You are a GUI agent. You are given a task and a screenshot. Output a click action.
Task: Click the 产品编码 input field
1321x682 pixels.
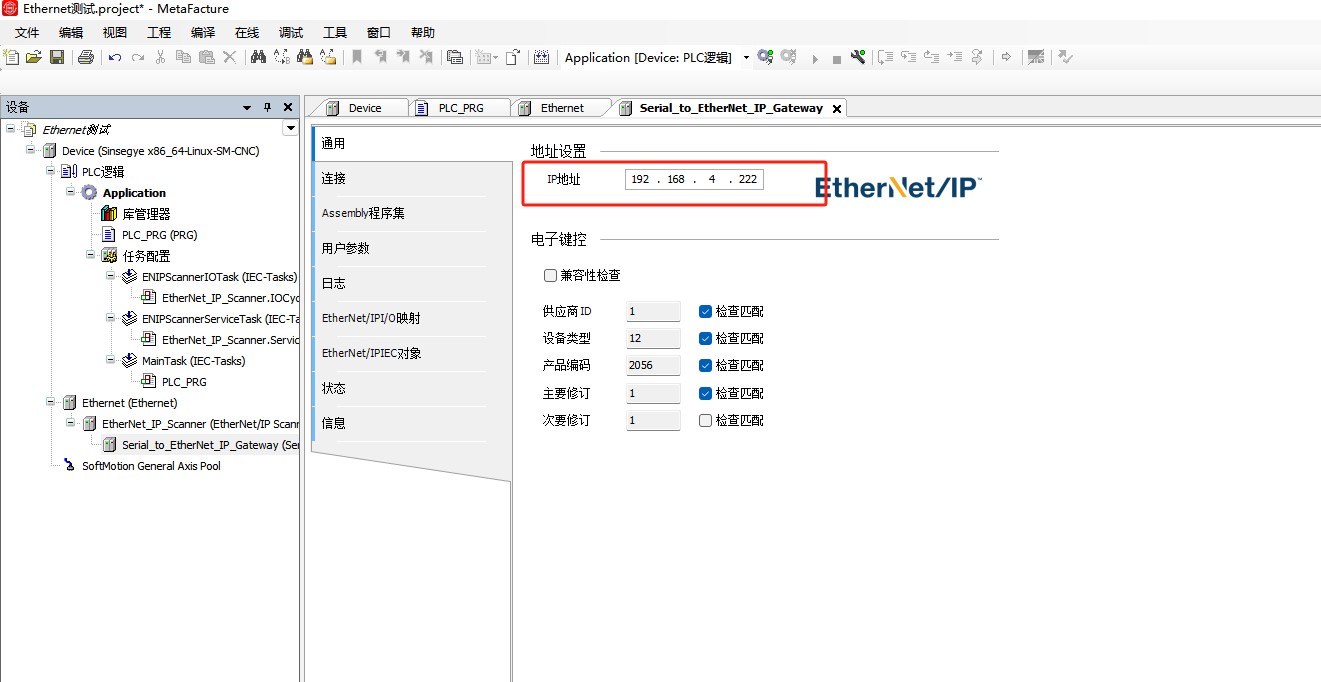pos(652,365)
